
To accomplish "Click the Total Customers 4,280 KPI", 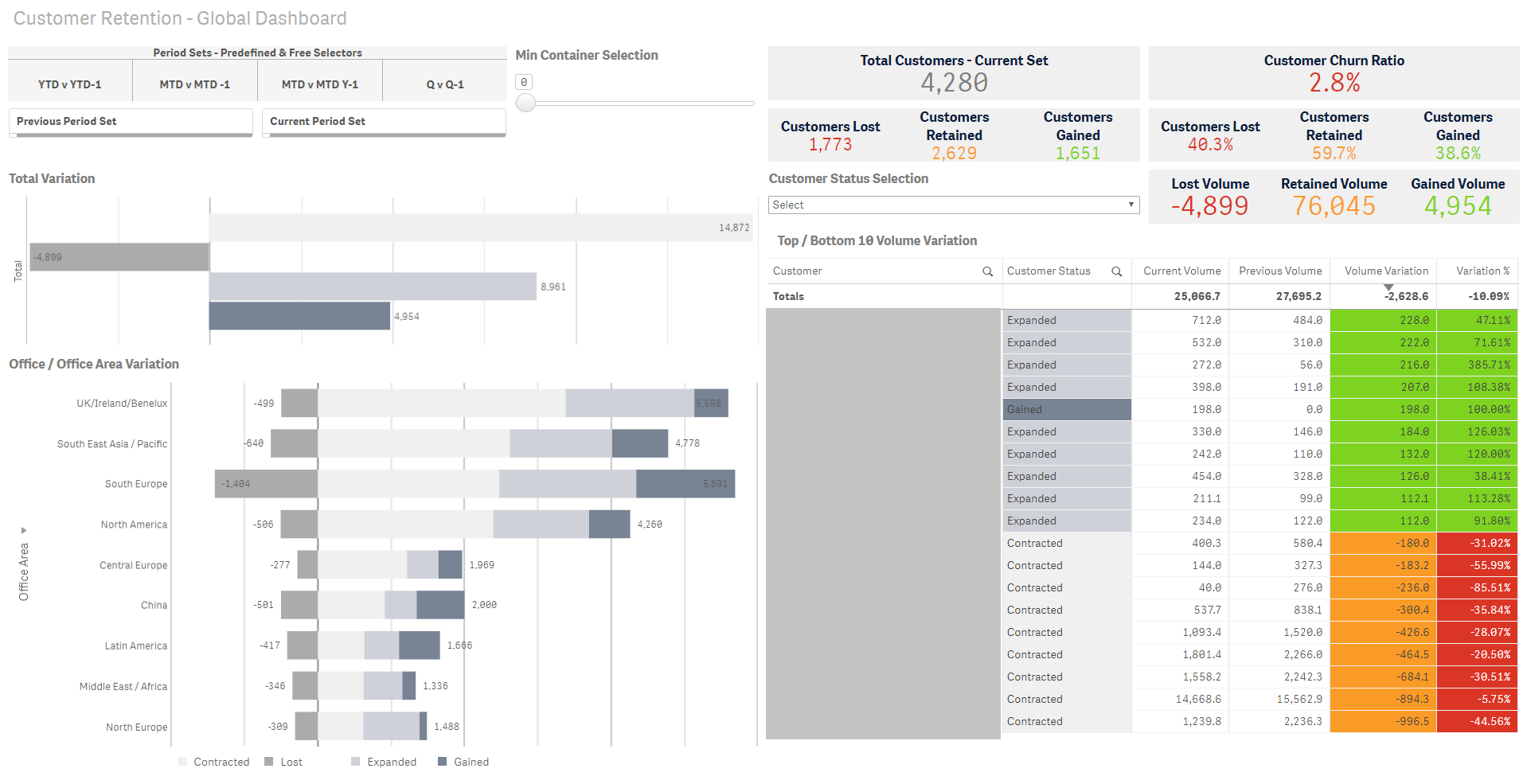I will 954,83.
